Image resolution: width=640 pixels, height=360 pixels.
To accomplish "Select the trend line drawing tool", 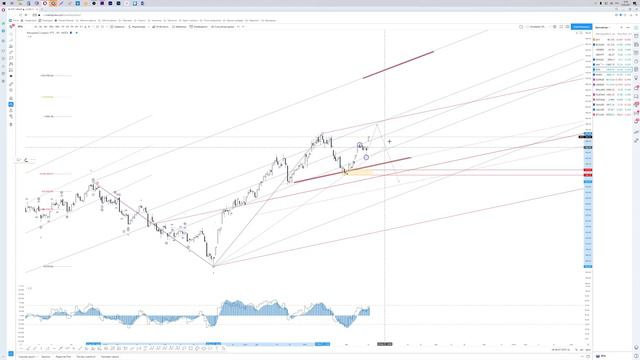I will coord(11,40).
